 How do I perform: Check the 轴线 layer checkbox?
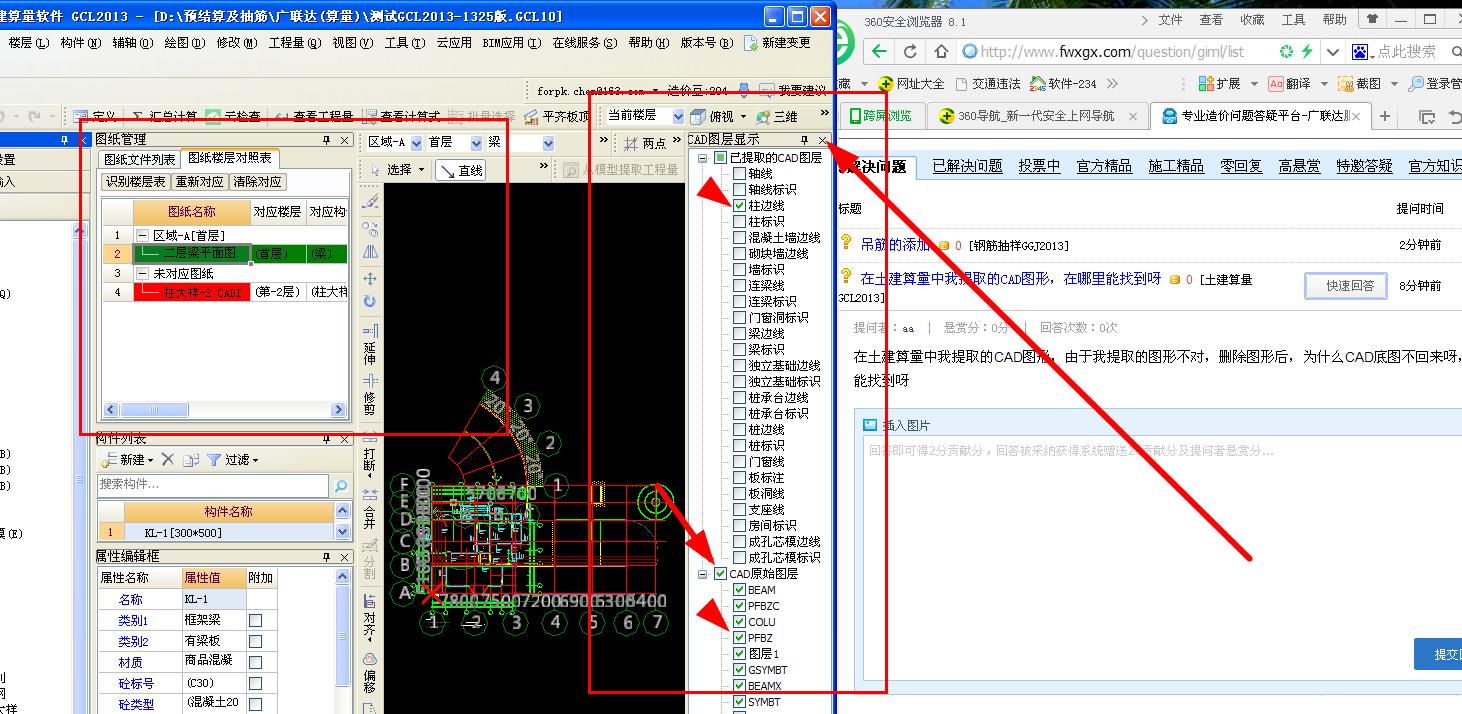(x=739, y=174)
